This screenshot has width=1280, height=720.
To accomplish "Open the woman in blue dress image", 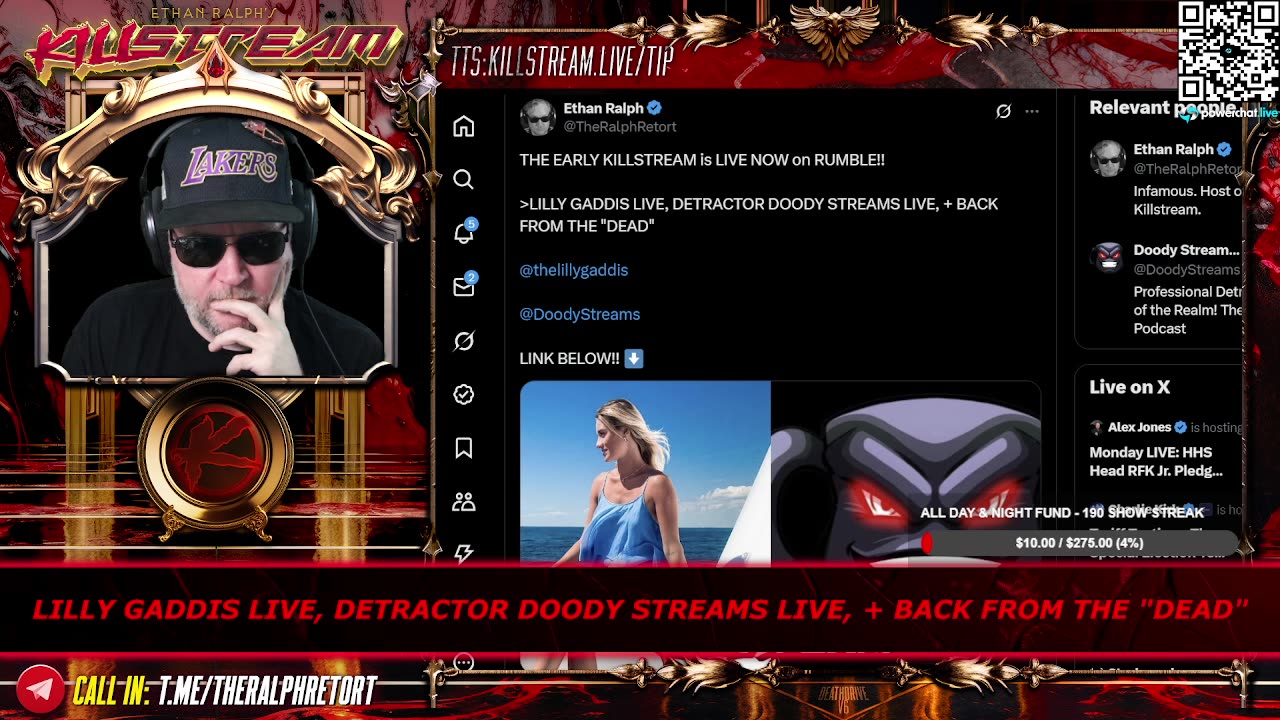I will (645, 472).
